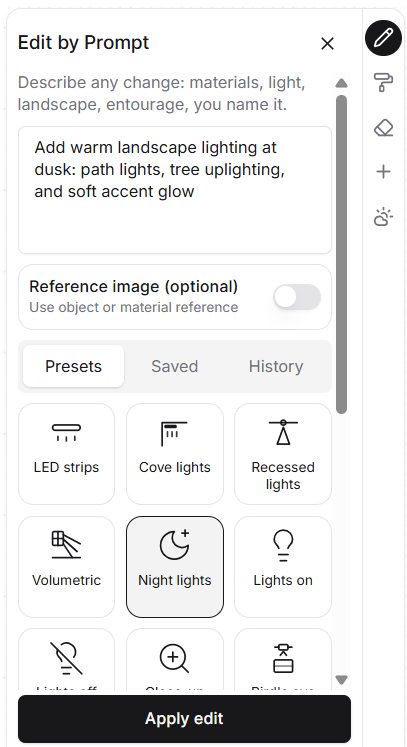Select the Night lights preset
The image size is (407, 747).
175,566
